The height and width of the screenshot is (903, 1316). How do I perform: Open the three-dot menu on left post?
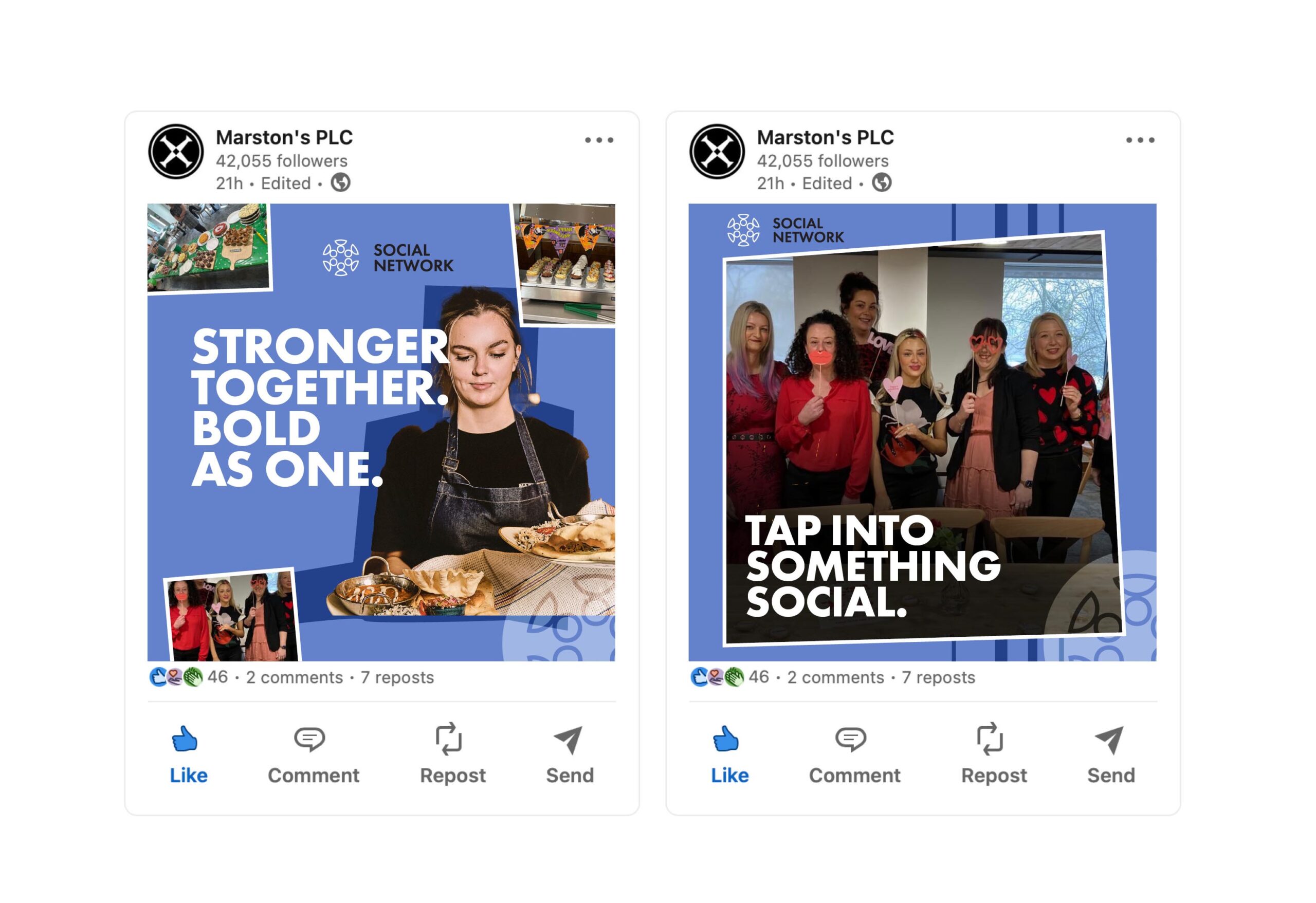click(x=599, y=140)
